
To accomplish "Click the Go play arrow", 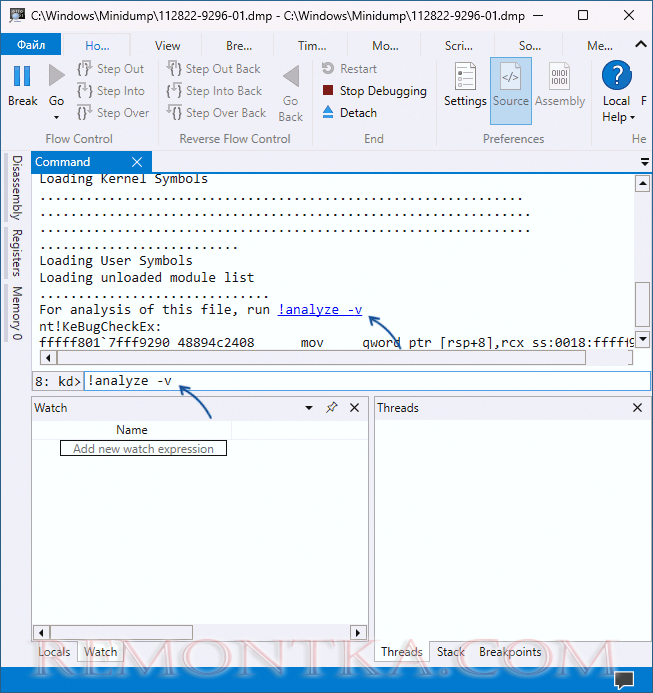I will point(57,75).
